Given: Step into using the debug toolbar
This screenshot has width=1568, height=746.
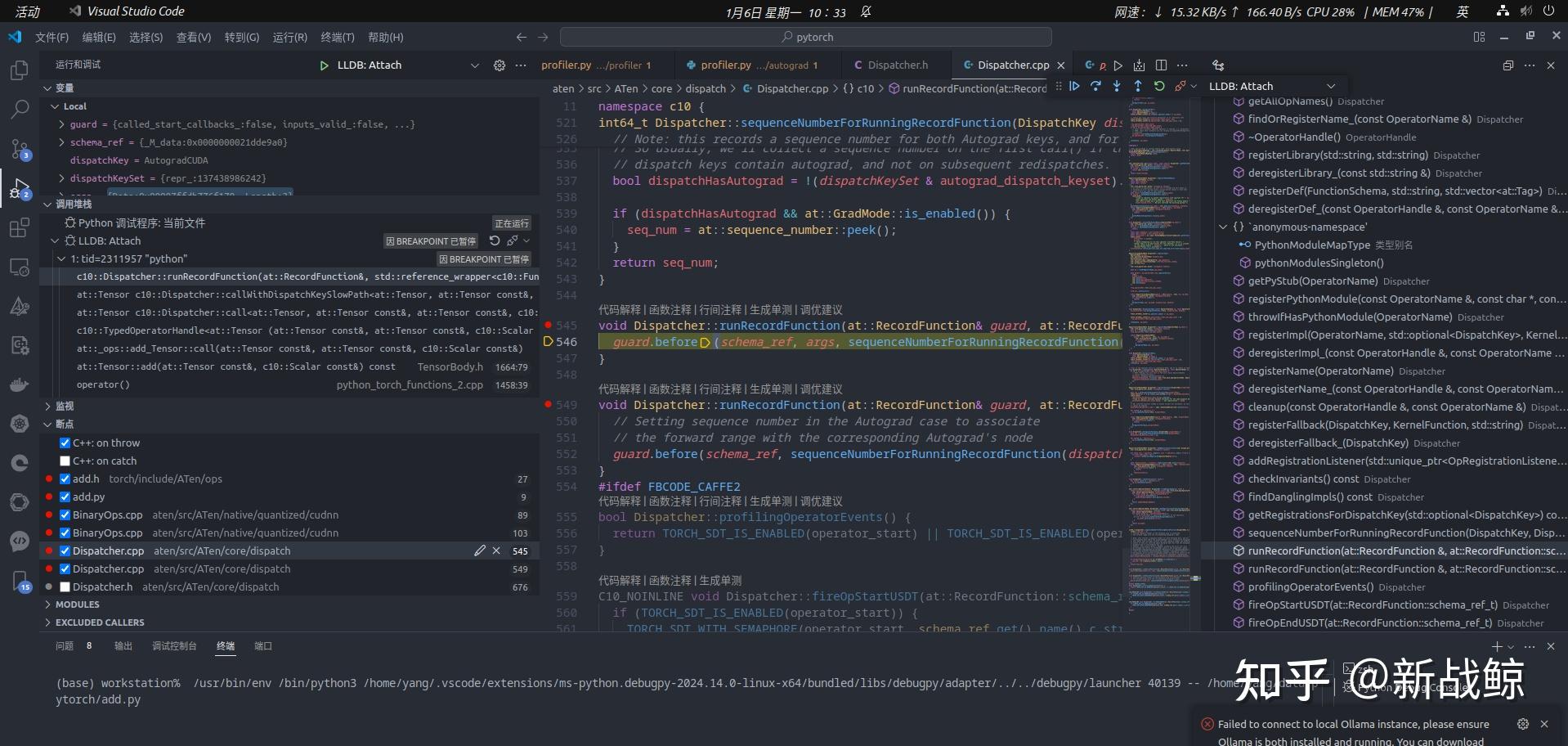Looking at the screenshot, I should coord(1117,86).
